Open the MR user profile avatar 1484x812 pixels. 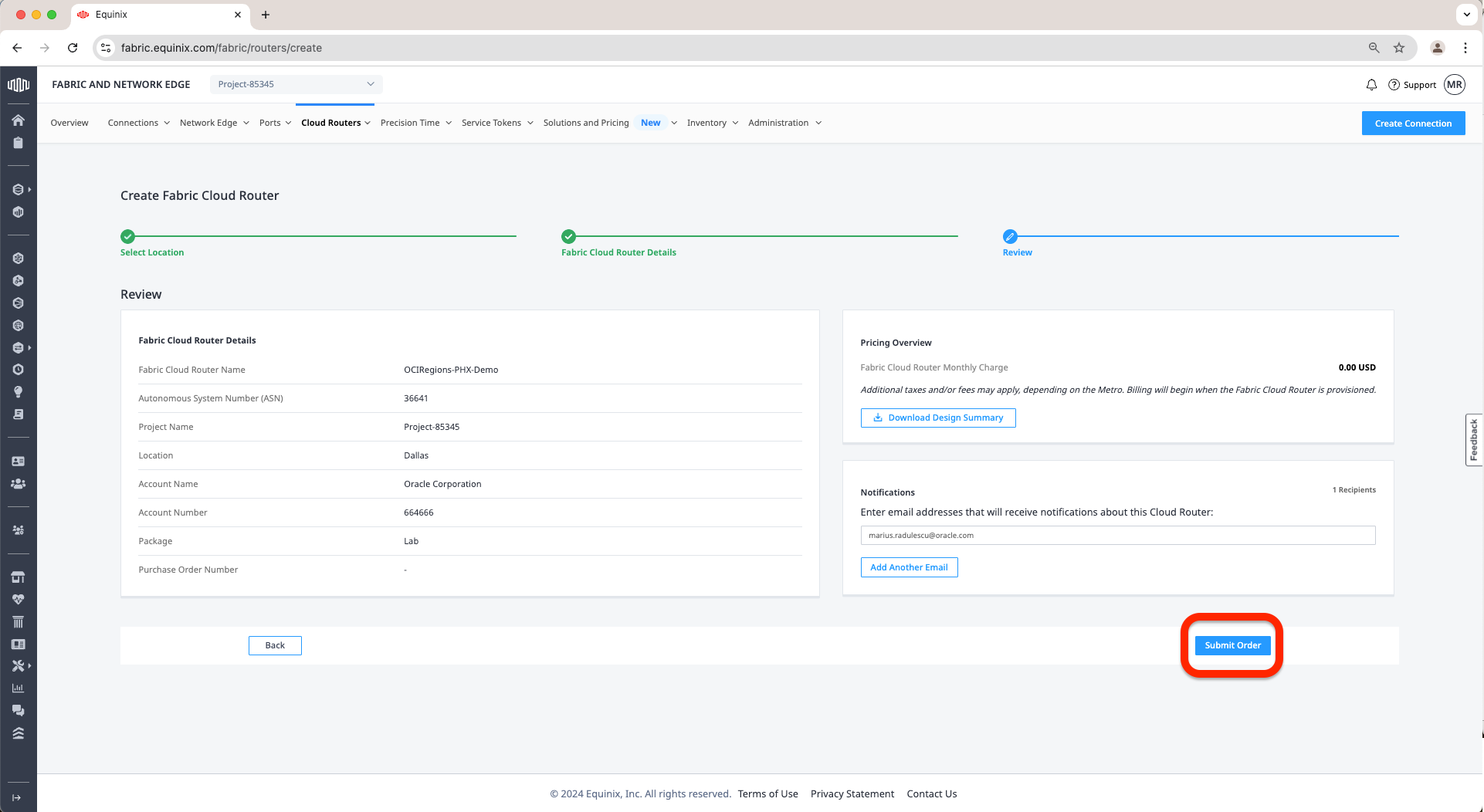(1455, 85)
